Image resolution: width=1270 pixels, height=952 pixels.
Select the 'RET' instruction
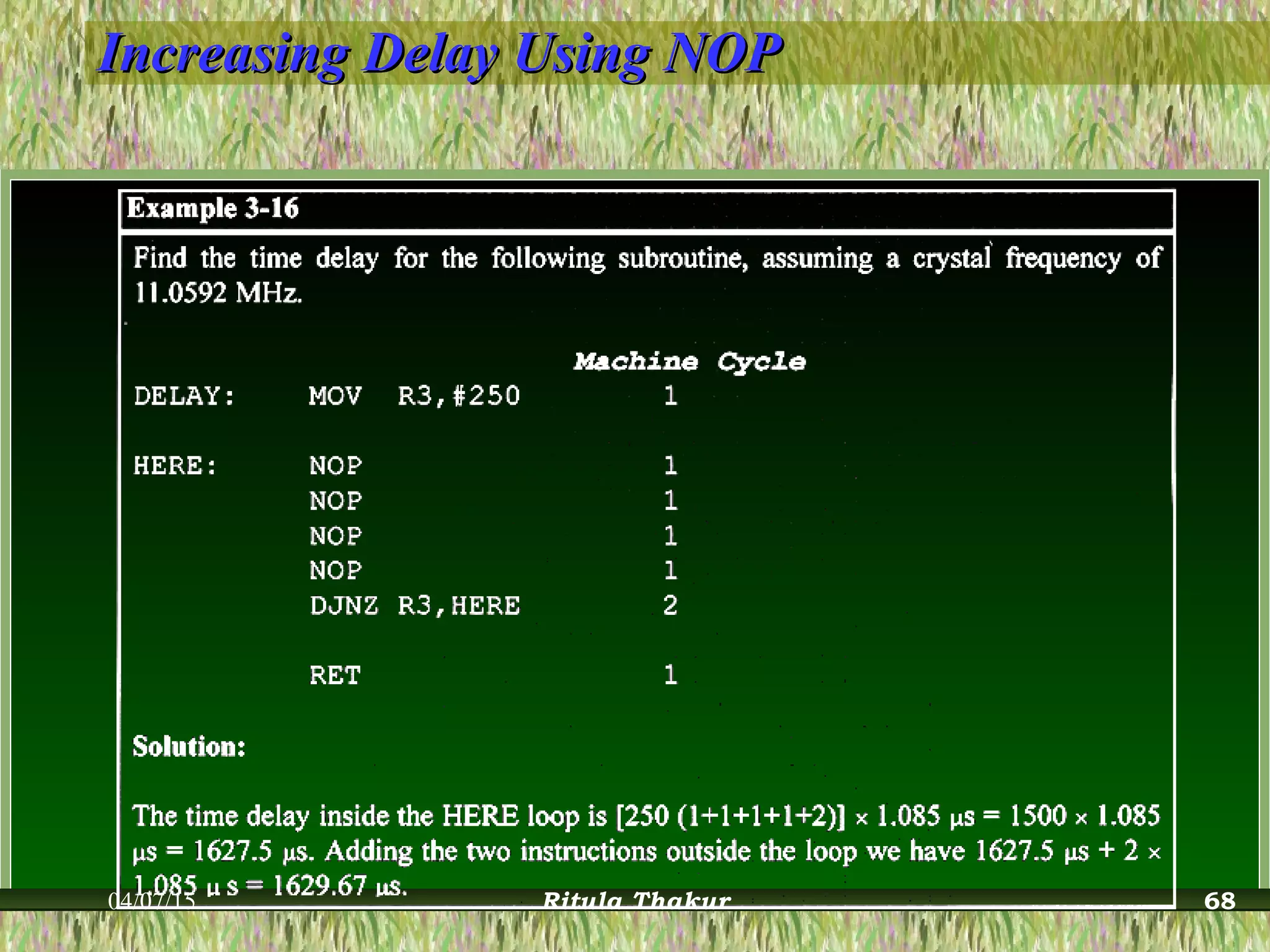(335, 676)
